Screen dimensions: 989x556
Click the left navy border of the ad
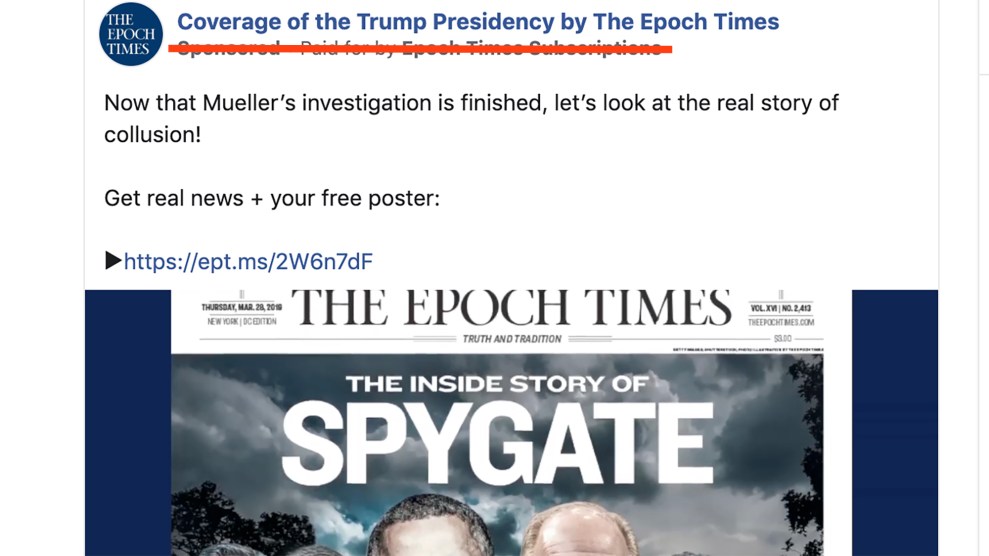pyautogui.click(x=127, y=422)
